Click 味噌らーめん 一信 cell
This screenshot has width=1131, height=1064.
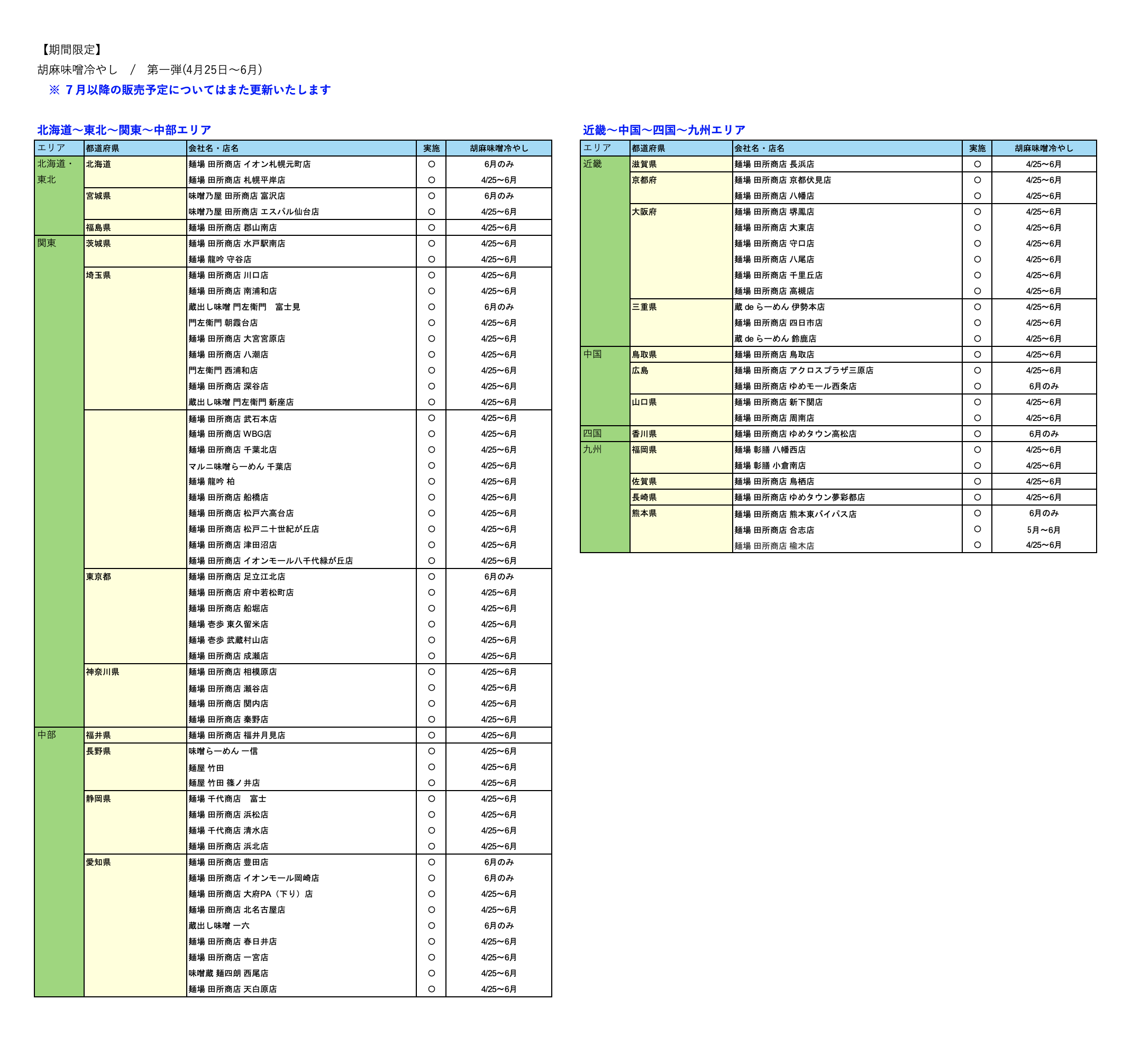click(x=302, y=751)
